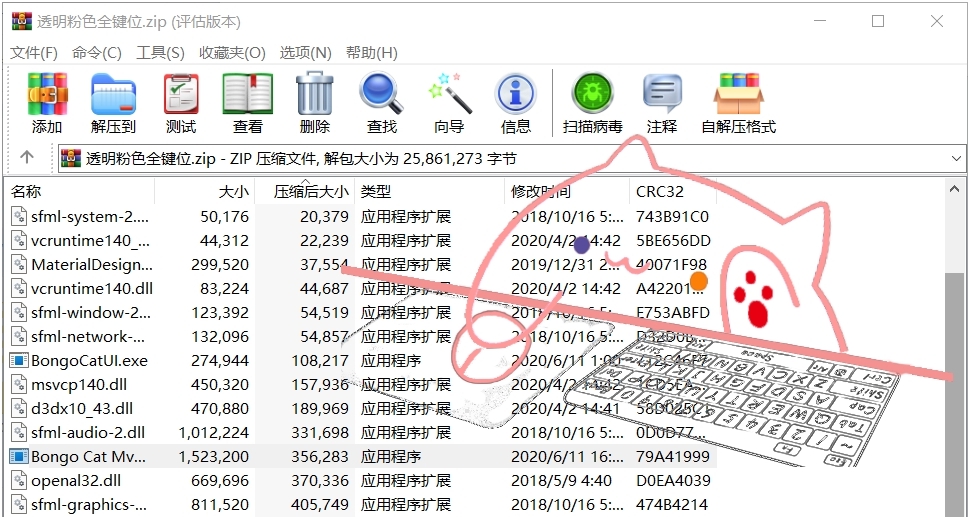Open the 工具(S) menu
The height and width of the screenshot is (517, 970).
[x=160, y=53]
